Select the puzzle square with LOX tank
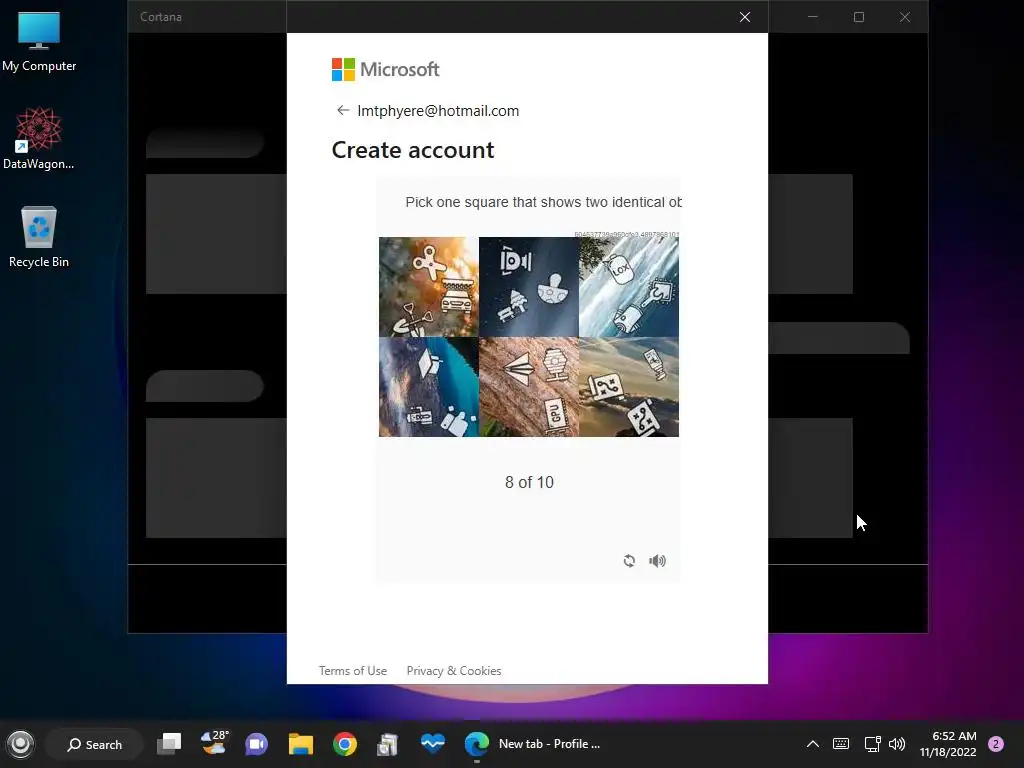Image resolution: width=1024 pixels, height=768 pixels. coord(629,287)
